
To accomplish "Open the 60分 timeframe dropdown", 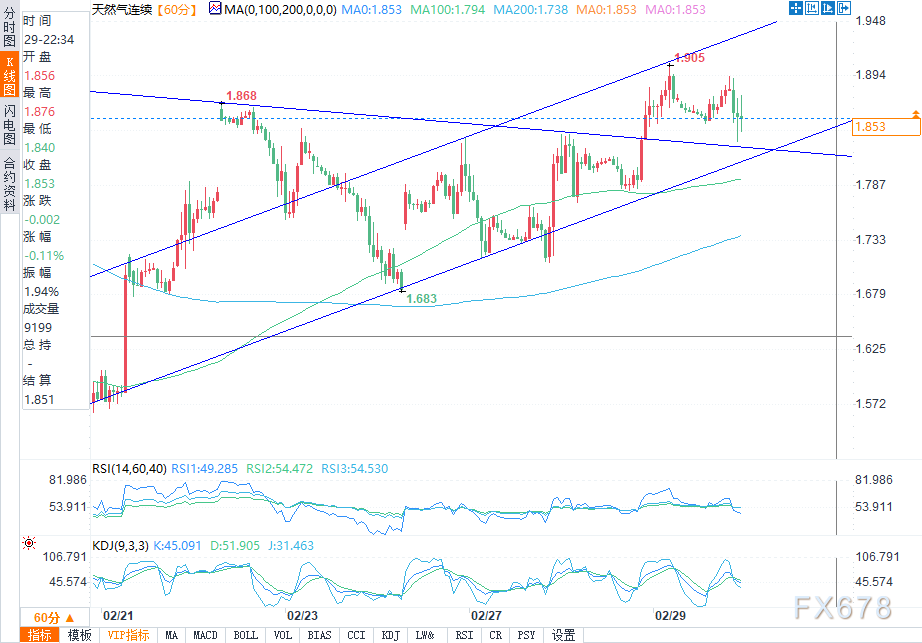I will point(54,618).
